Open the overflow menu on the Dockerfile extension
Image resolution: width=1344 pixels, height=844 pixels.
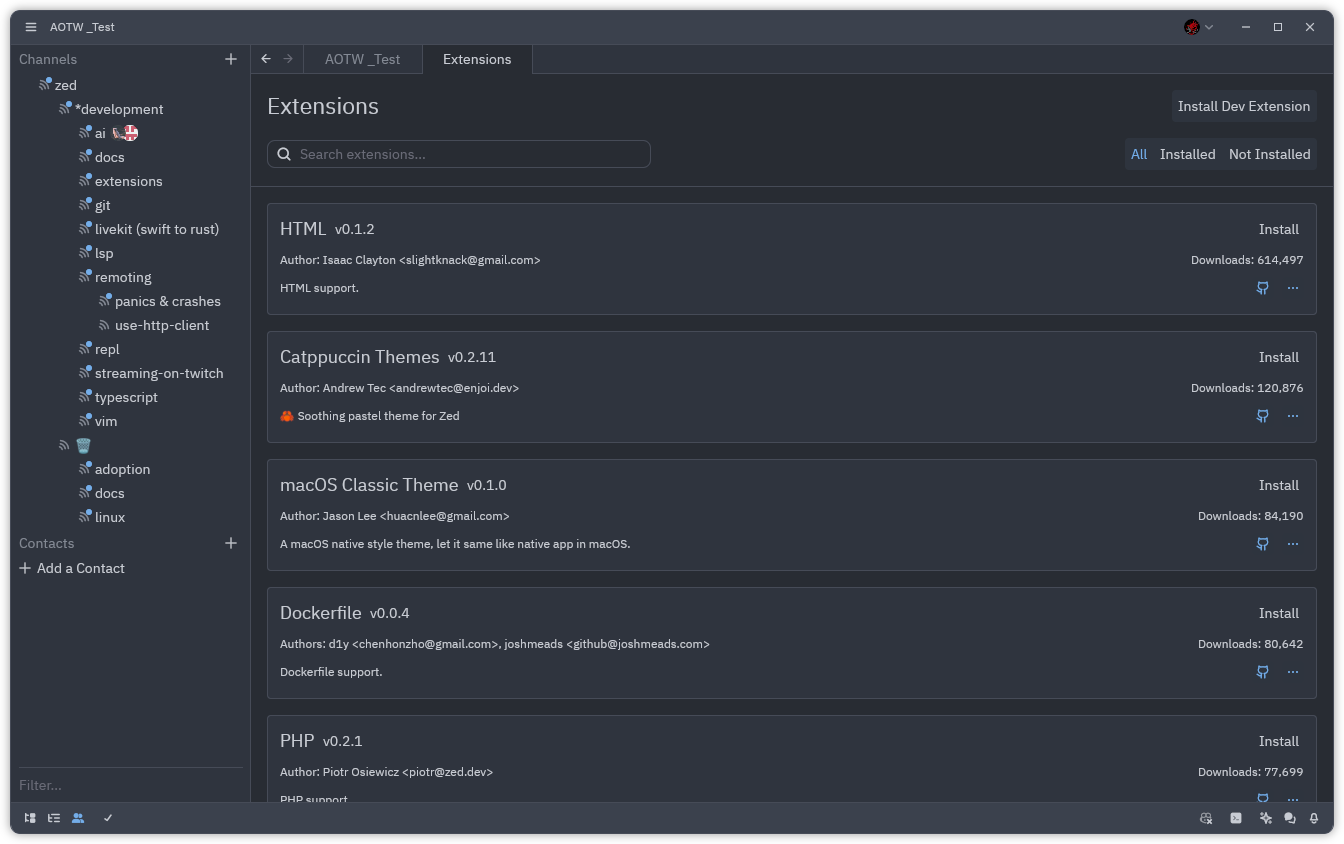point(1293,672)
